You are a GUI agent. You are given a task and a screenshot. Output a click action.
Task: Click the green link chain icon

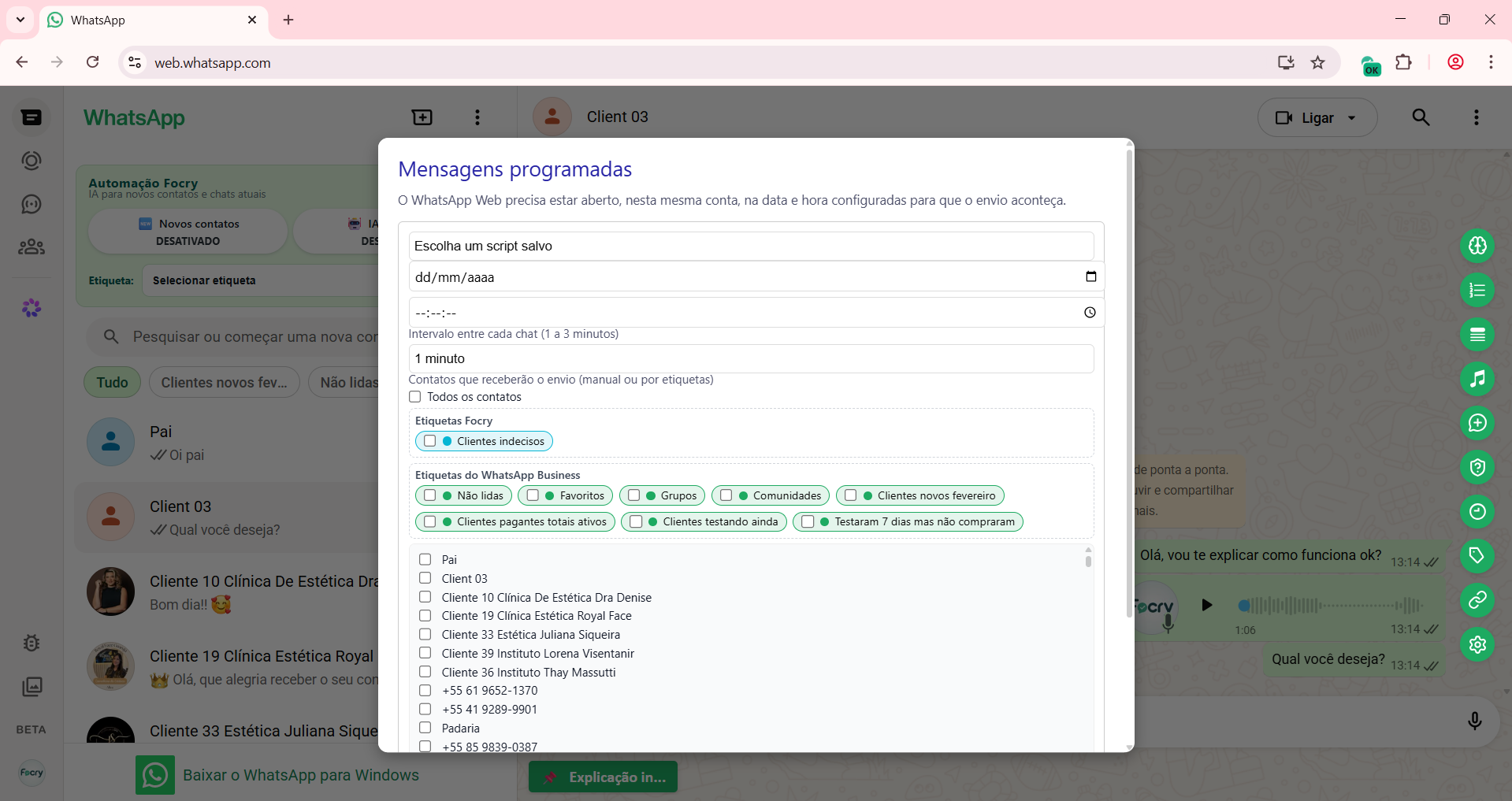coord(1477,600)
